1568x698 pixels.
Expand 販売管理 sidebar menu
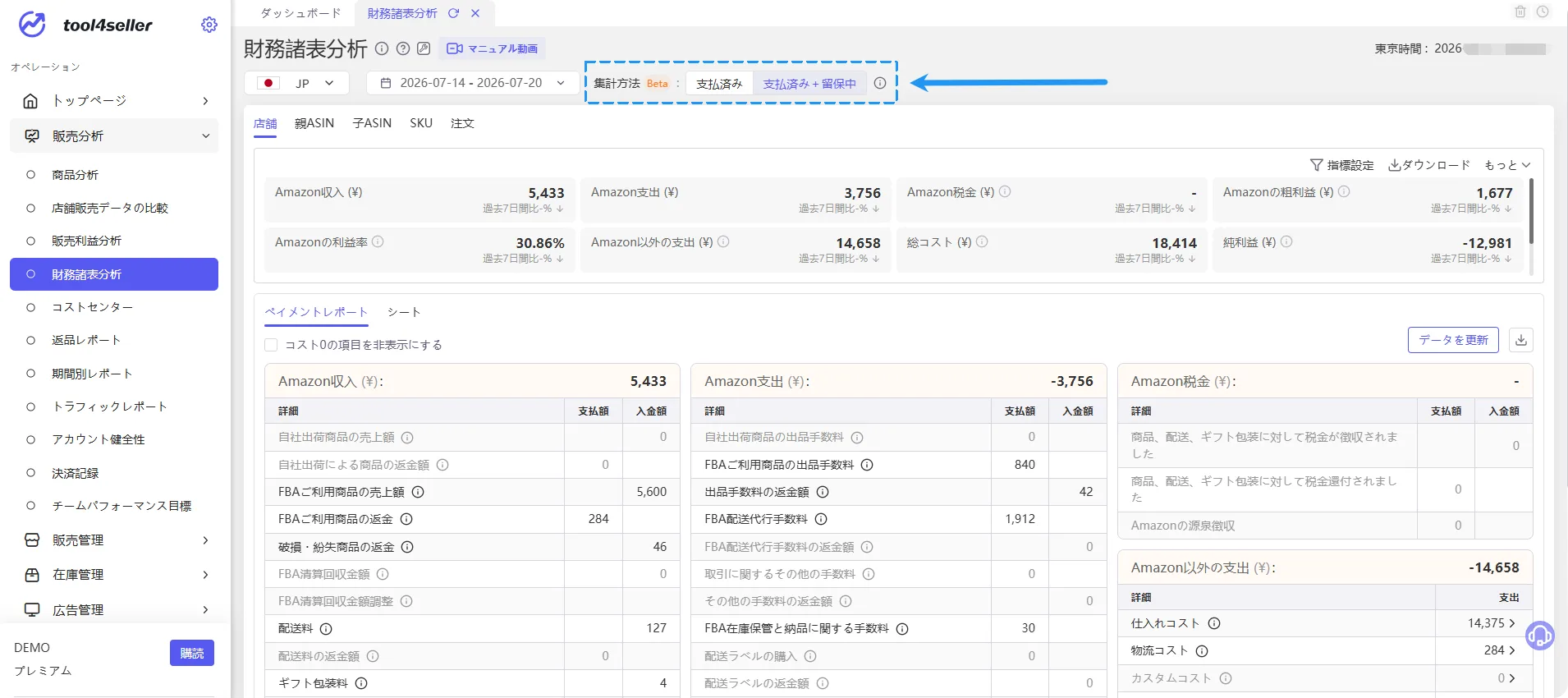point(114,540)
